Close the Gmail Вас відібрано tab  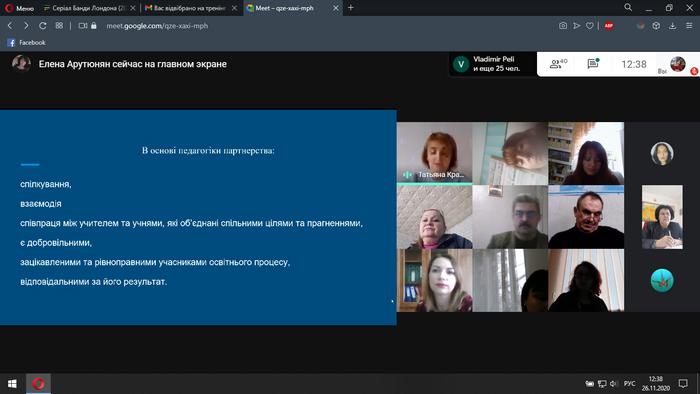(x=234, y=8)
